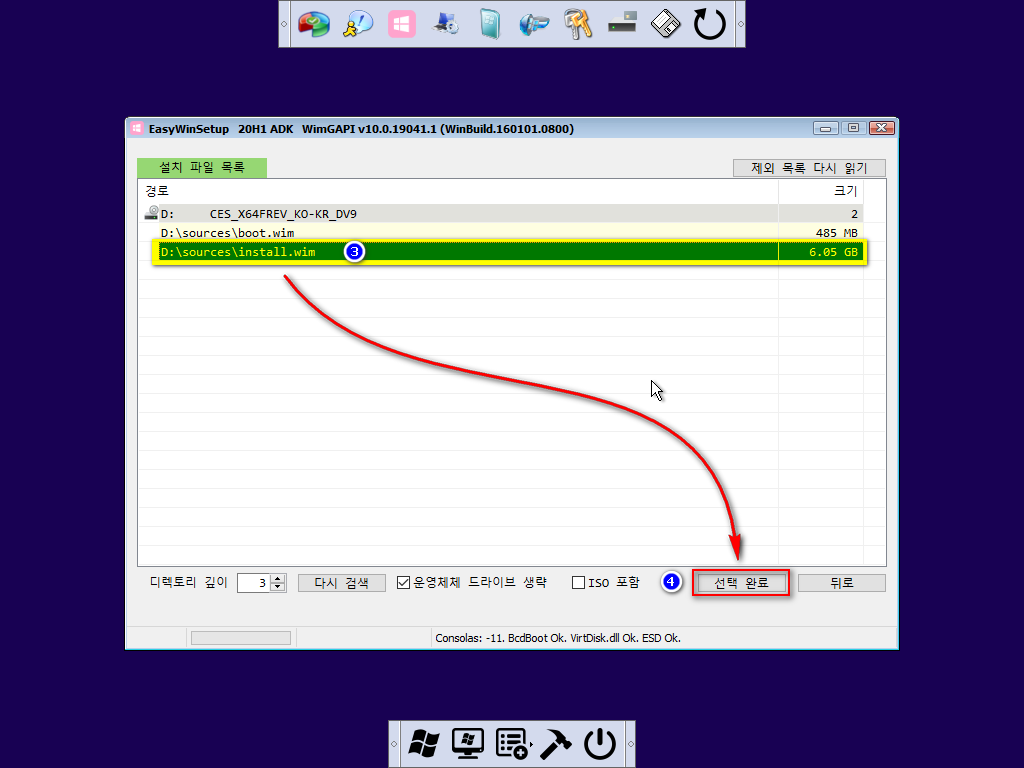Go back with '뒤로' button
This screenshot has width=1024, height=768.
[x=842, y=583]
